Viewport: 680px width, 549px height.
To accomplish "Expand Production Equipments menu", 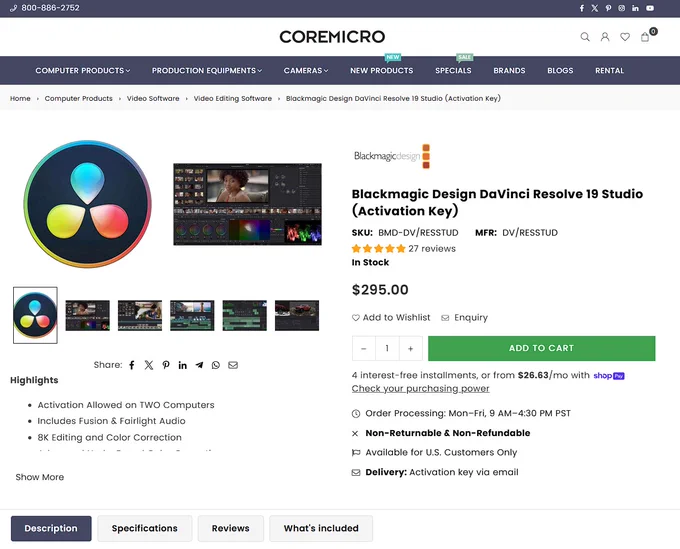I will 207,70.
